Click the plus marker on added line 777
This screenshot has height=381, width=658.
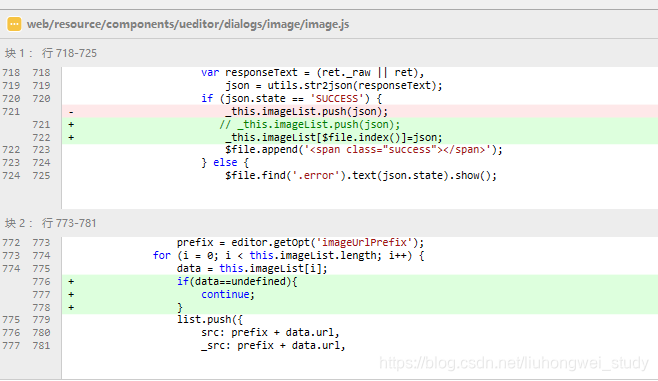tap(71, 295)
